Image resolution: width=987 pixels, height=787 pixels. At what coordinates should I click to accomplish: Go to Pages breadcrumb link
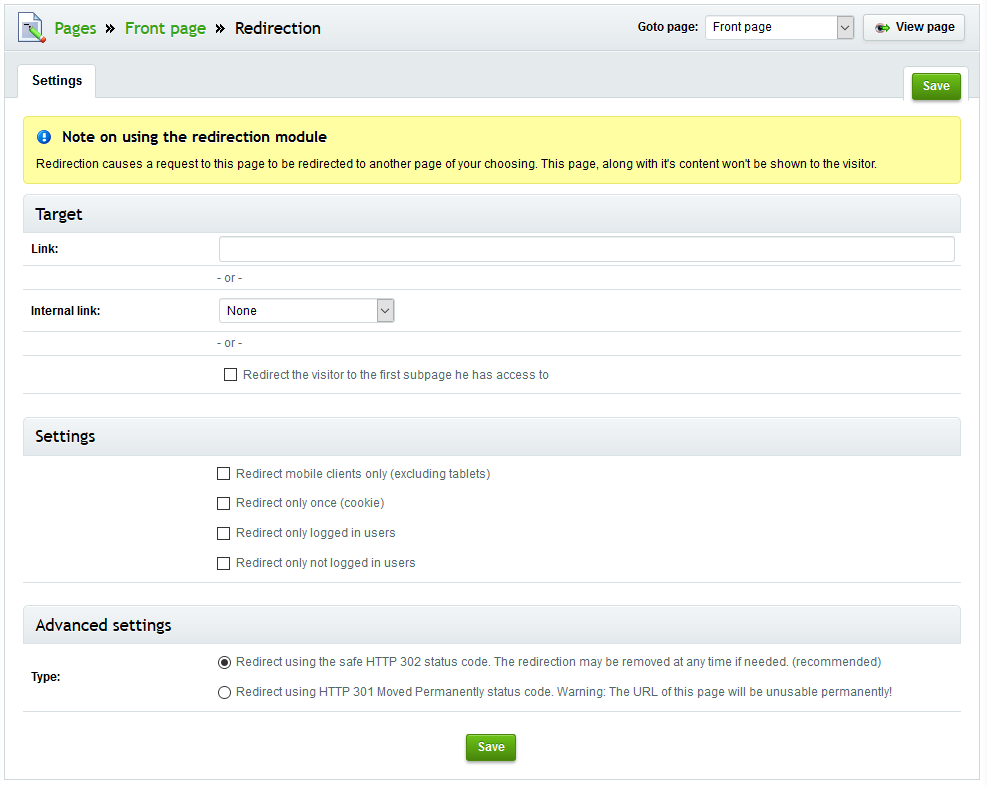[75, 28]
